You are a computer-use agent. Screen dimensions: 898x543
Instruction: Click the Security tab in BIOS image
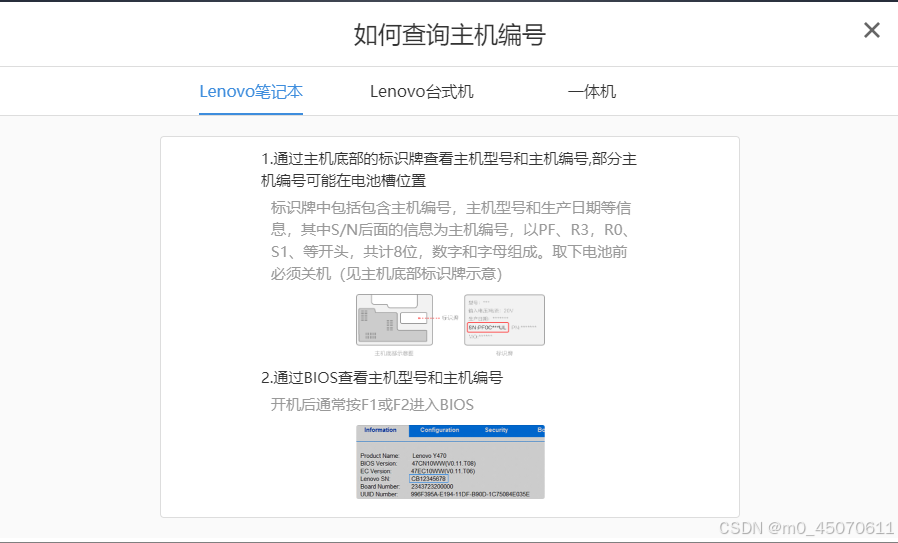coord(496,430)
